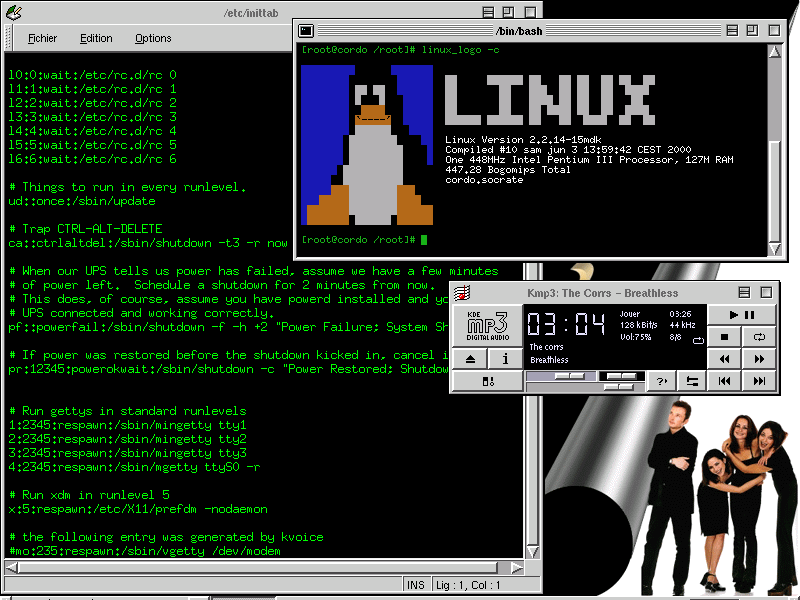Click the INS indicator in the editor status bar
Viewport: 800px width, 600px height.
click(x=416, y=585)
